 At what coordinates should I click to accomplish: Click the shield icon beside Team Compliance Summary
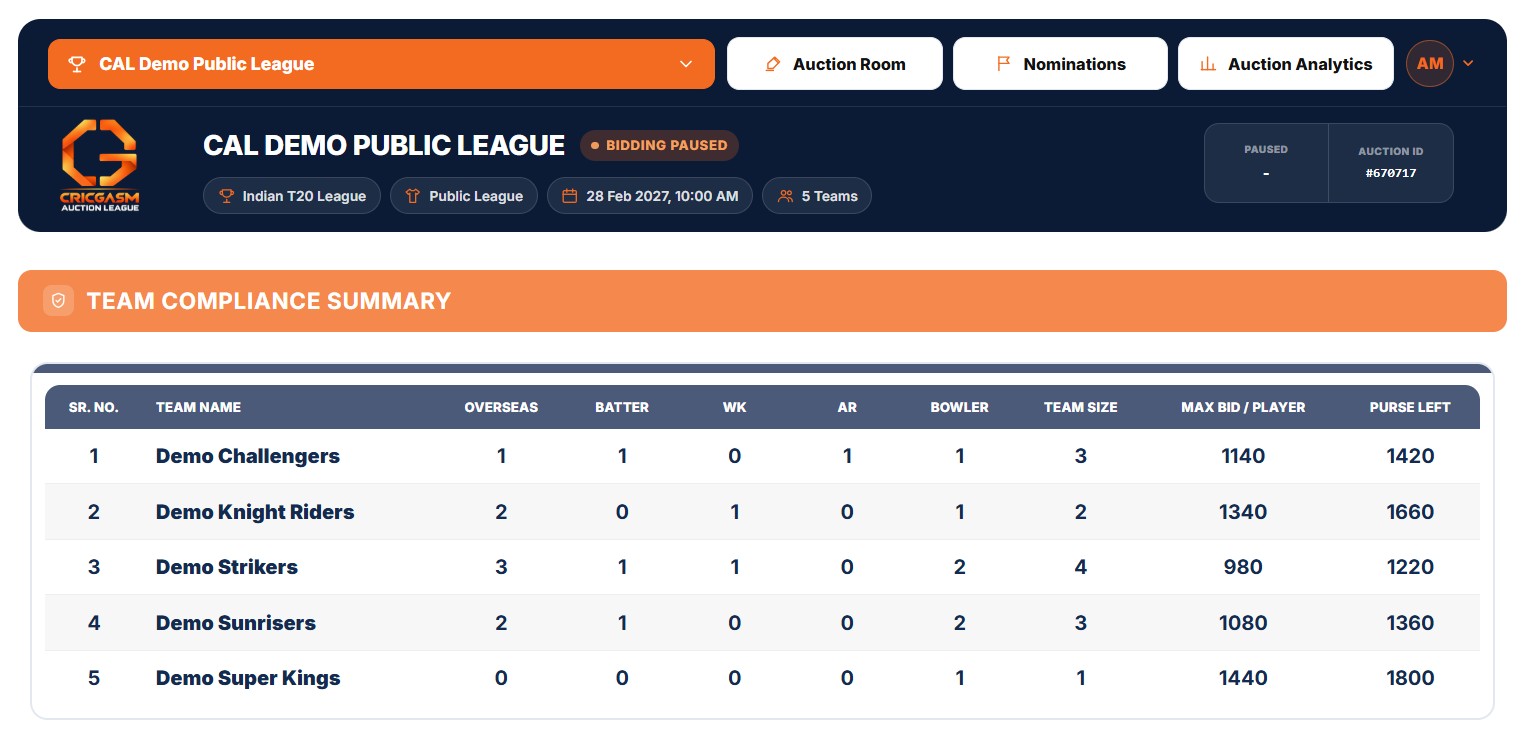coord(58,301)
